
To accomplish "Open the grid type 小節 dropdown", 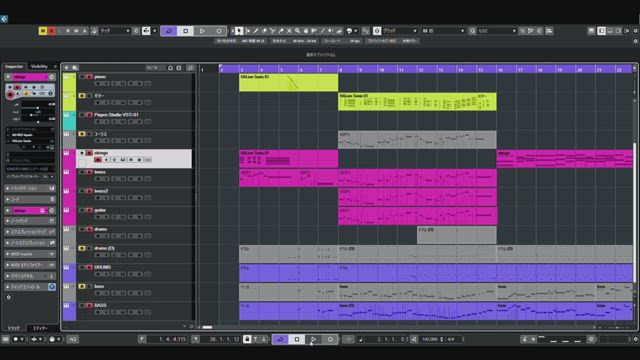I will [x=443, y=31].
